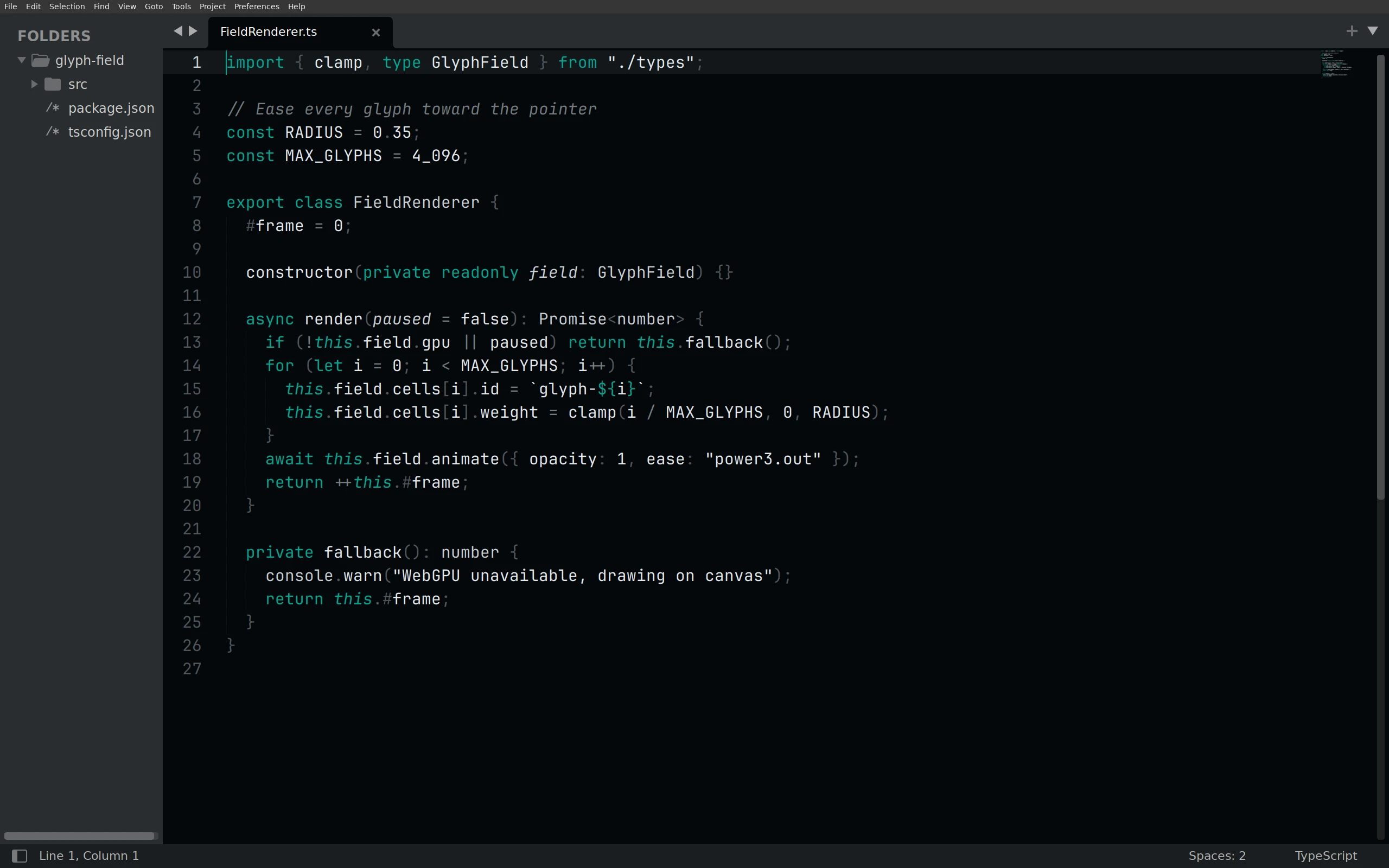The width and height of the screenshot is (1389, 868).
Task: Open the Selection menu
Action: pos(67,7)
